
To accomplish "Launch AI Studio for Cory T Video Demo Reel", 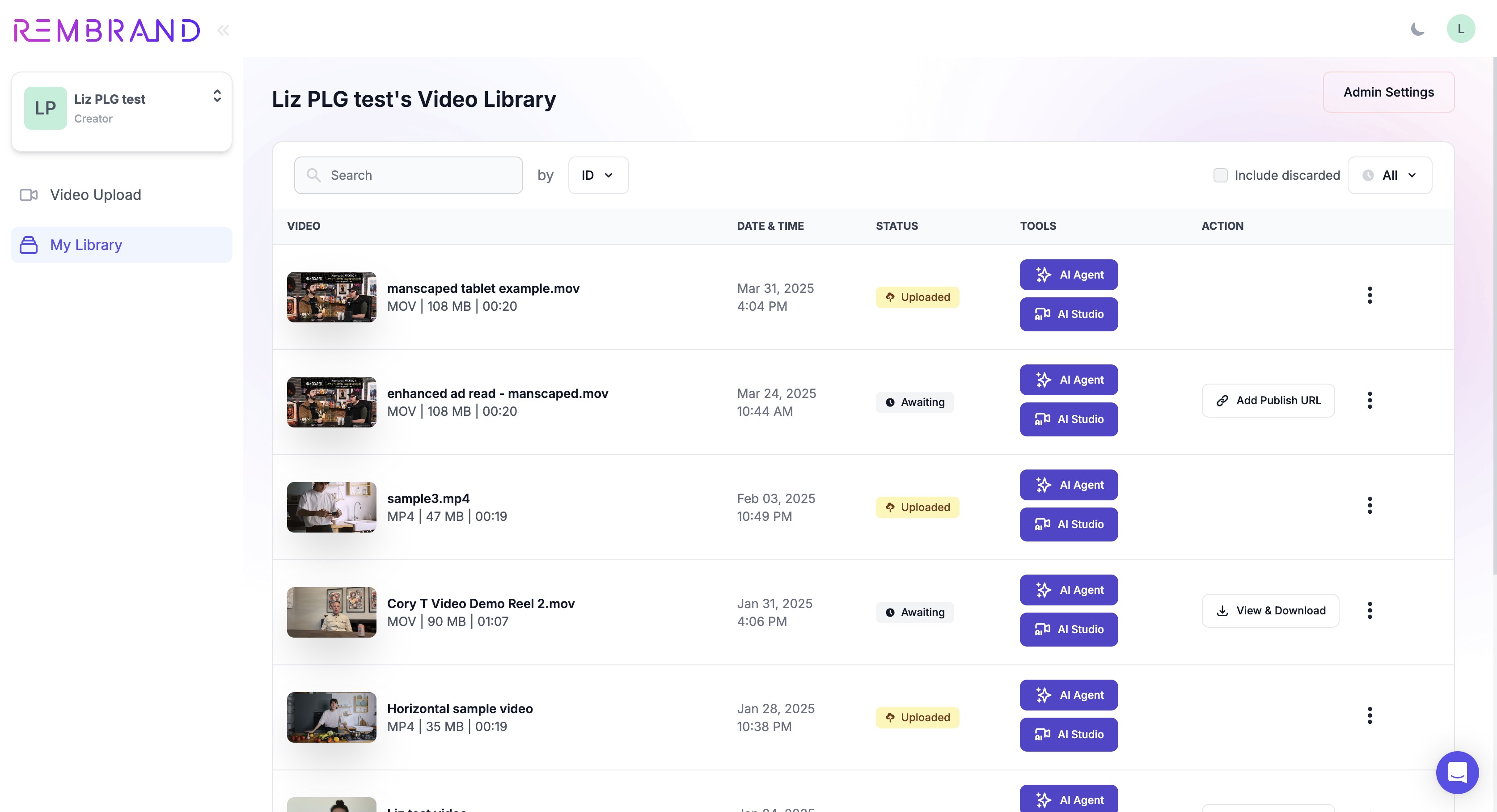I will (1069, 630).
